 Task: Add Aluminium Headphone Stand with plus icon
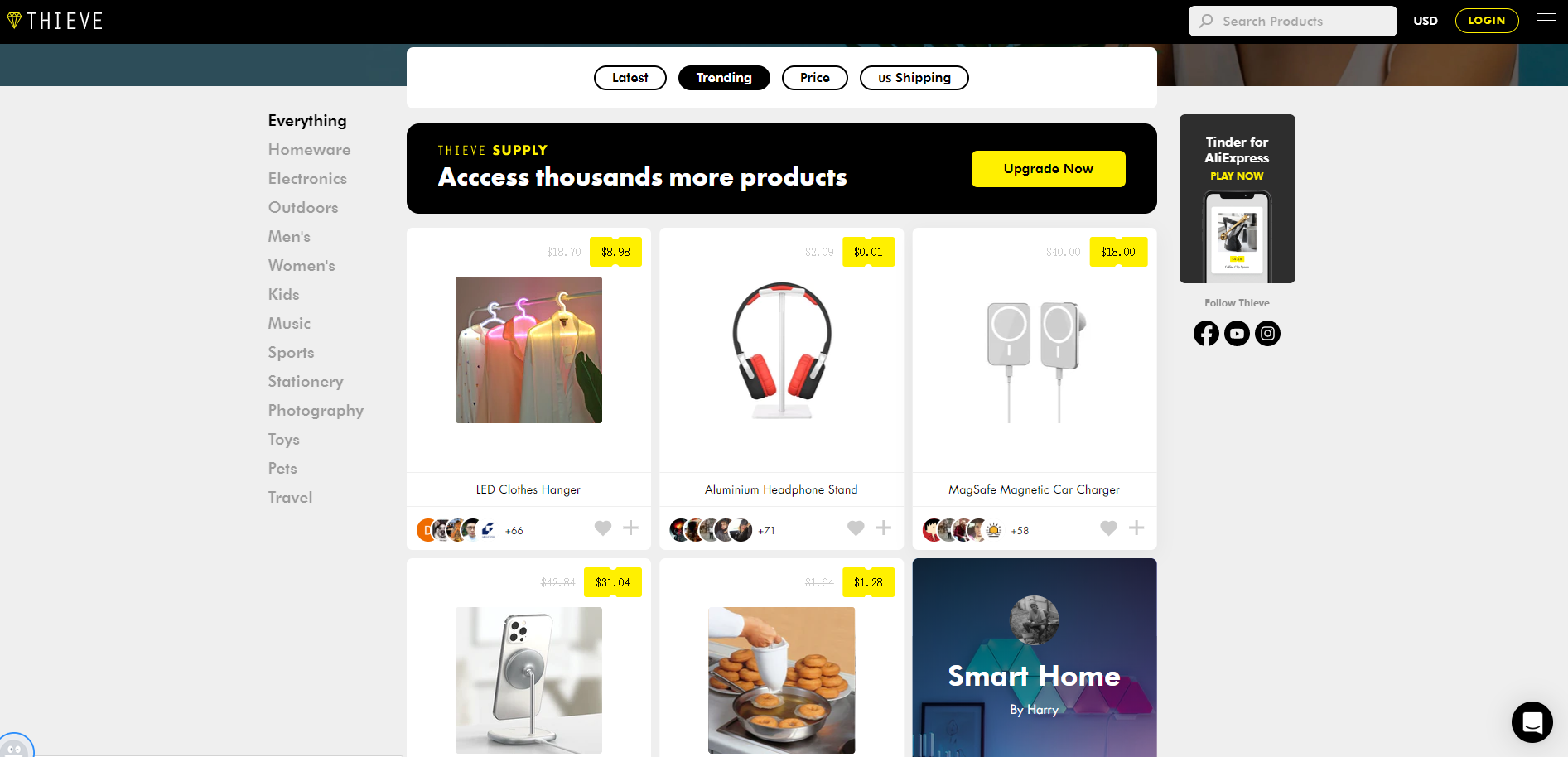coord(884,528)
